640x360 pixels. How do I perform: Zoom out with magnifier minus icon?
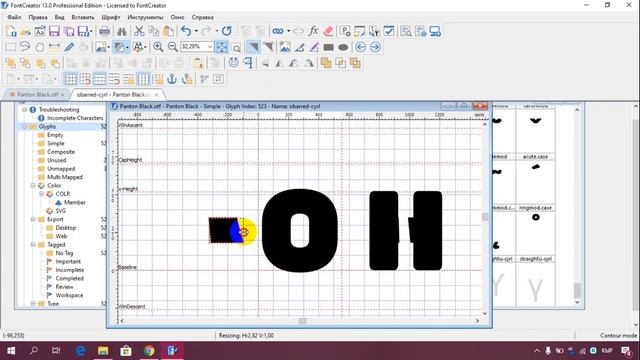(173, 47)
